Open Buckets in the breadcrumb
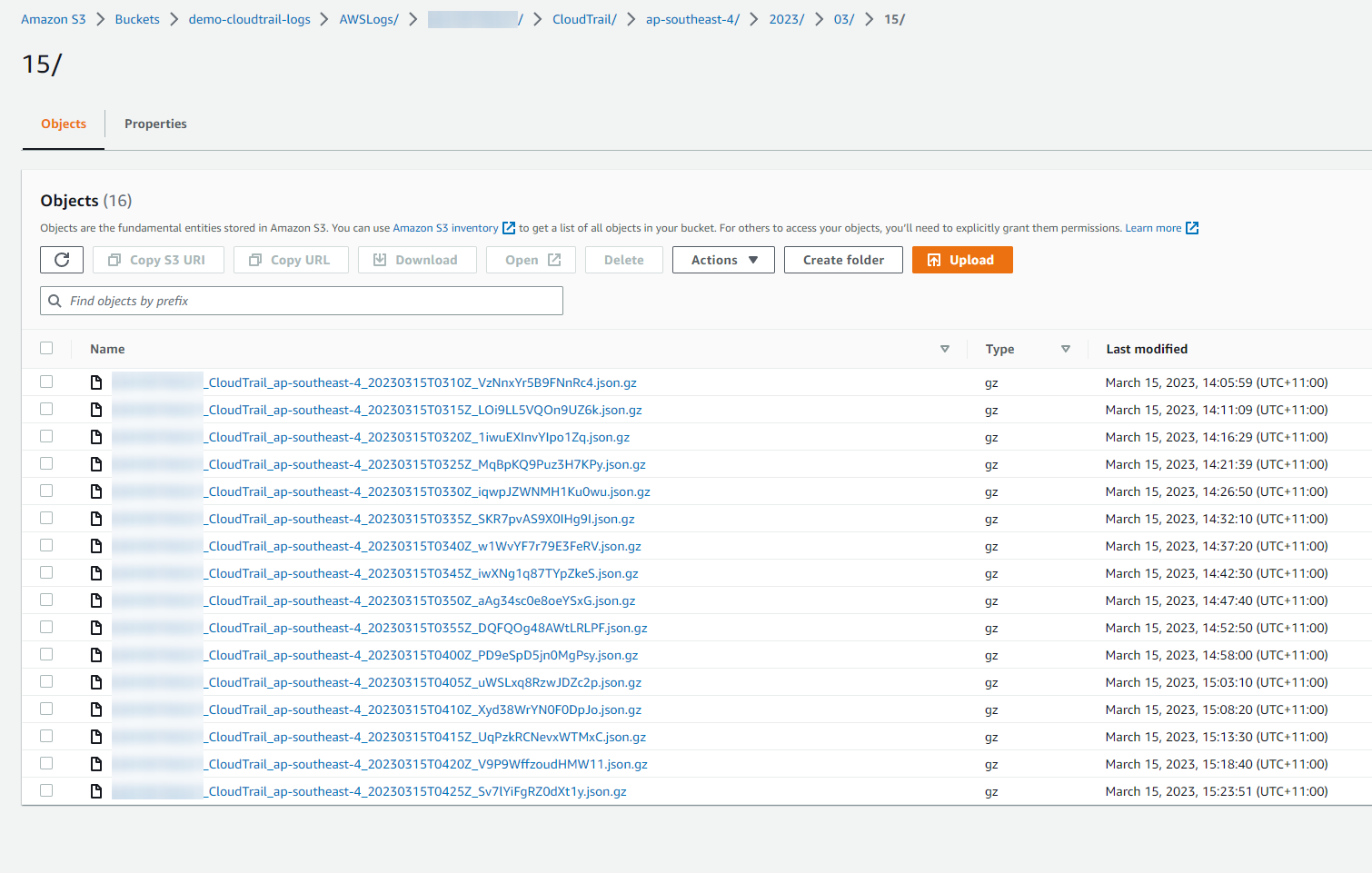This screenshot has width=1372, height=873. pos(137,19)
